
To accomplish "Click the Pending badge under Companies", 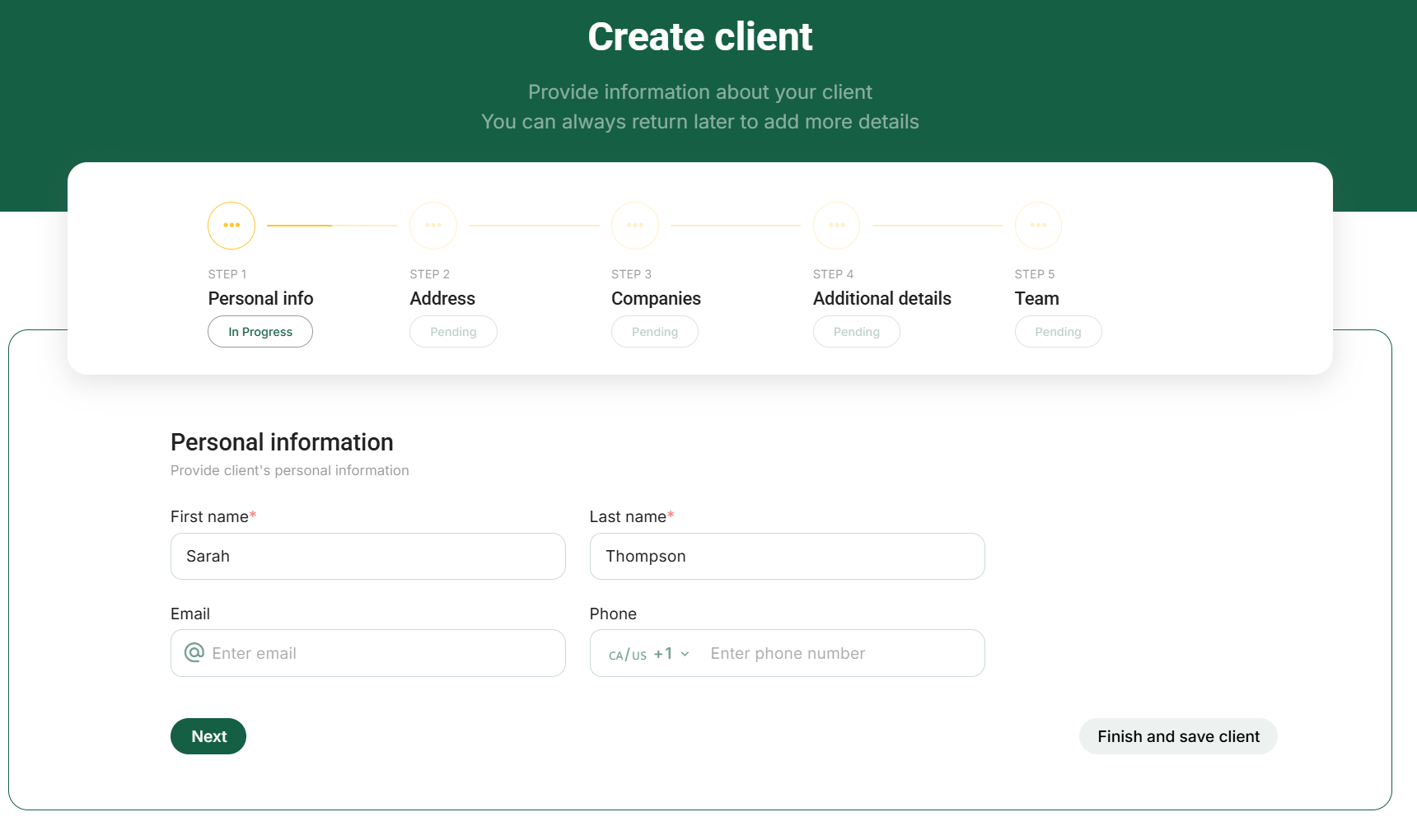I will [655, 332].
